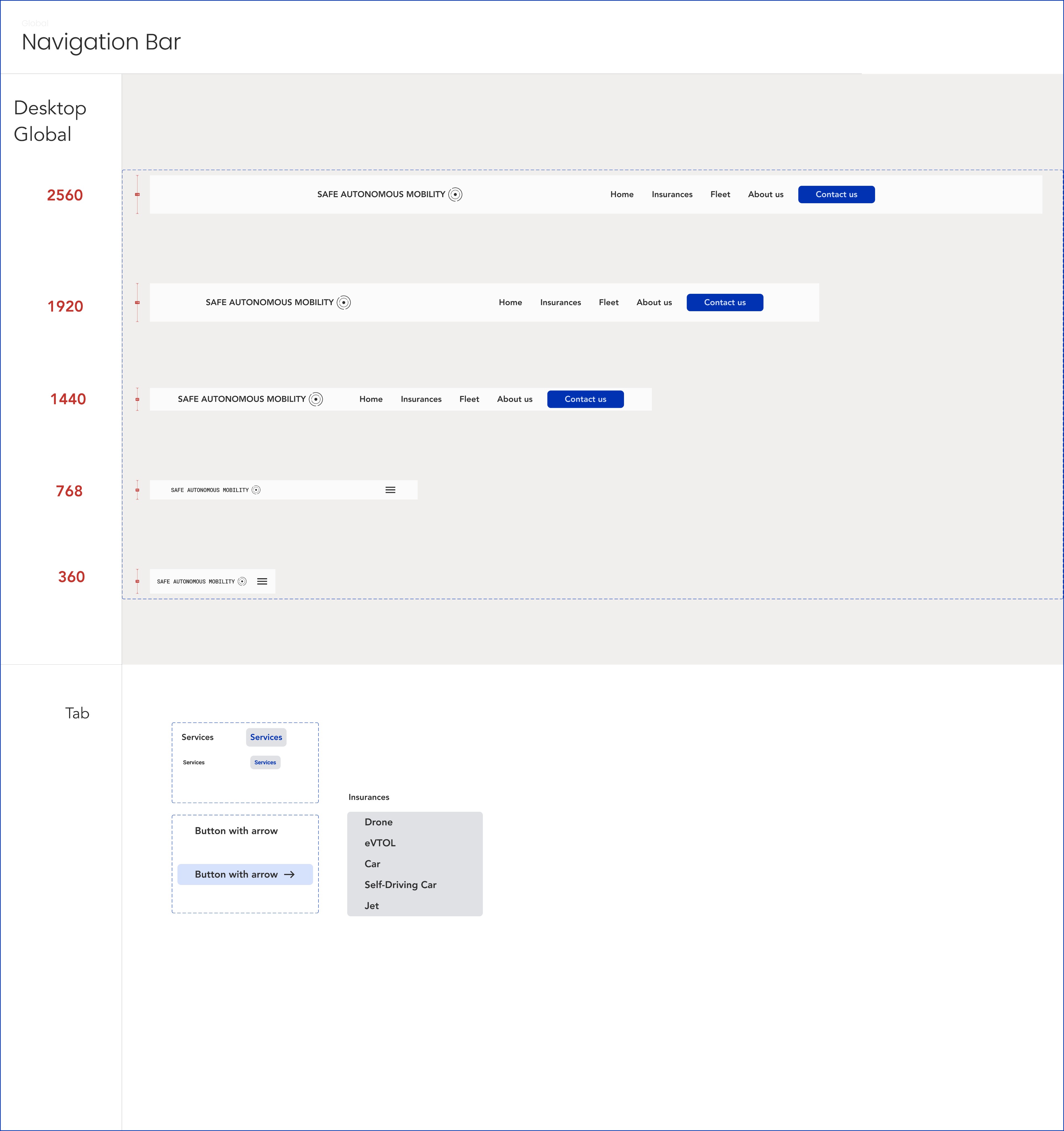
Task: Click arrow icon on highlighted Button with arrow
Action: [289, 874]
